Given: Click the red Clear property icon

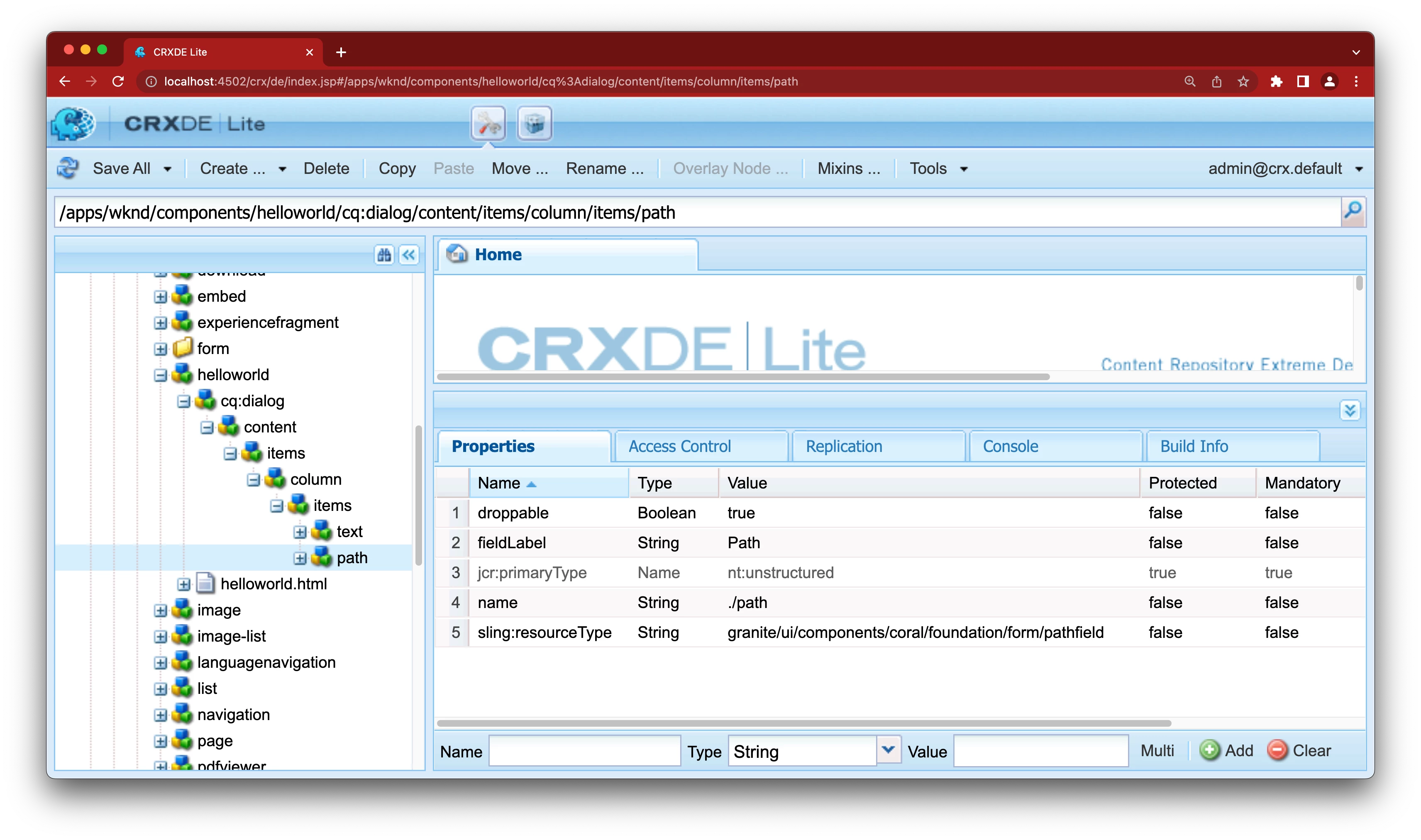Looking at the screenshot, I should (1277, 751).
